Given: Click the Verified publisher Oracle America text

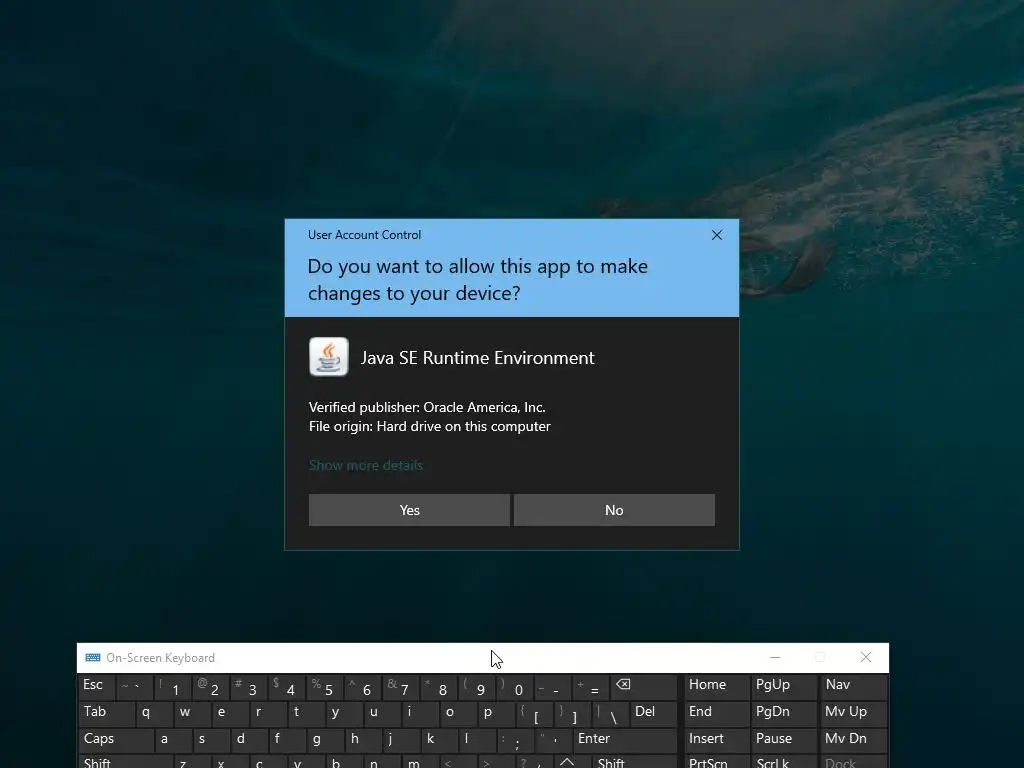Looking at the screenshot, I should pos(427,407).
